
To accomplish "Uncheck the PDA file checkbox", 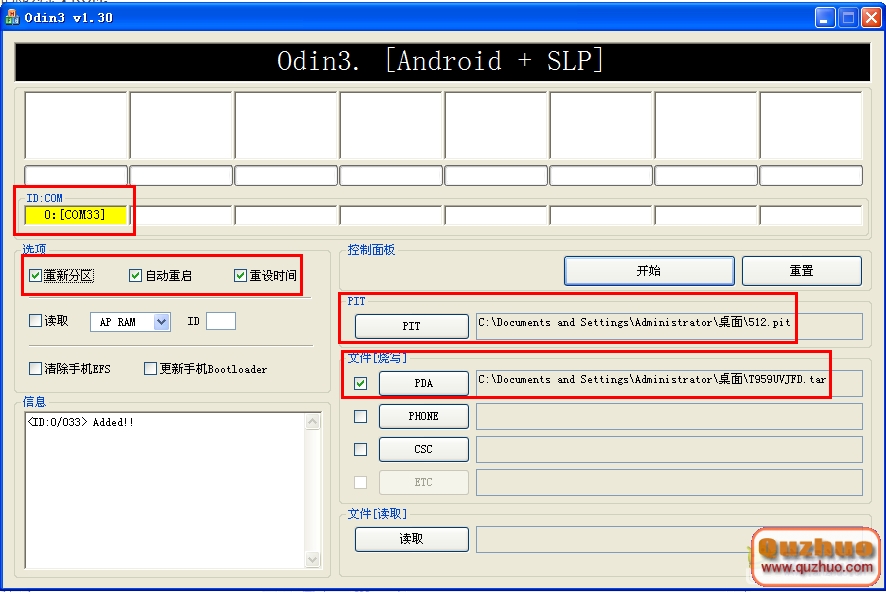I will click(361, 384).
